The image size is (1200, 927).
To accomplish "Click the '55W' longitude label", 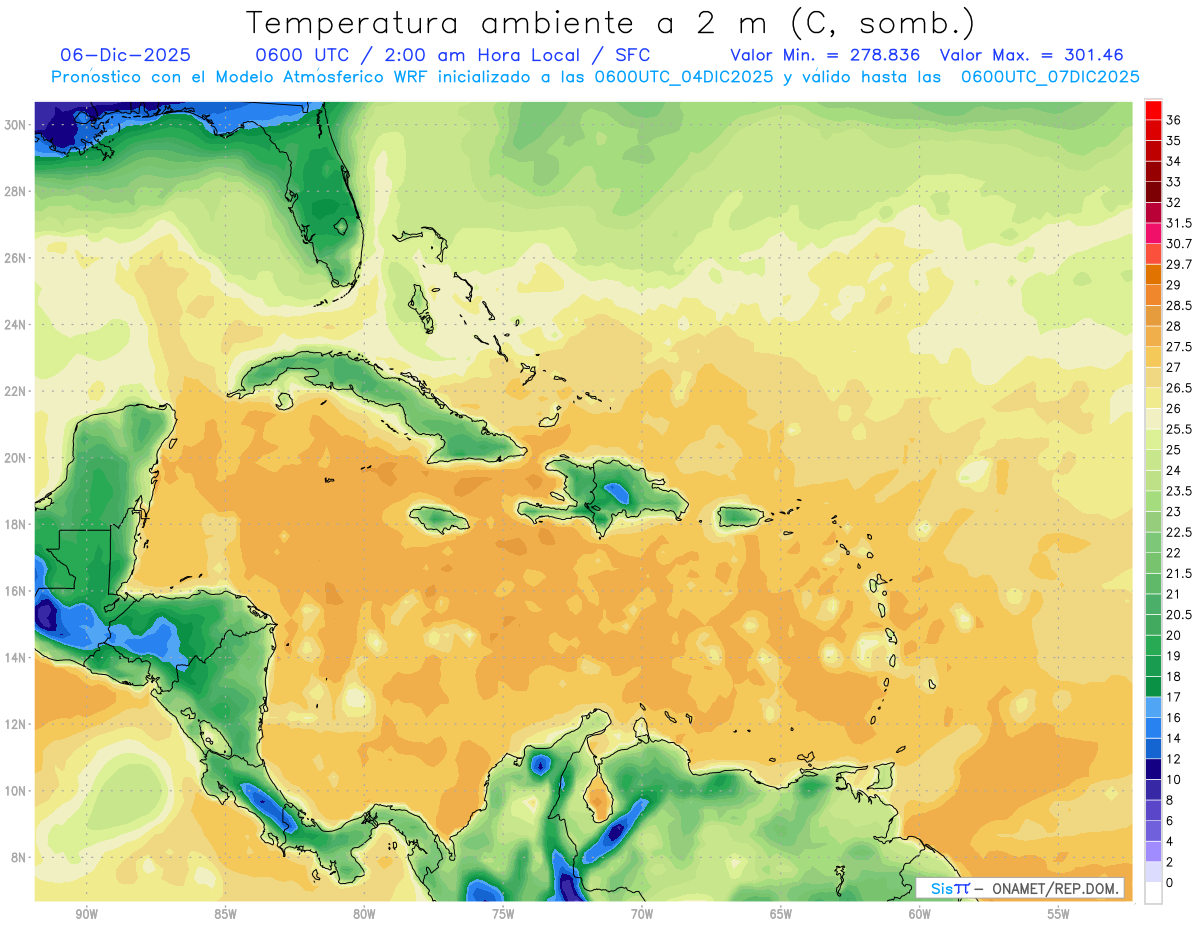I will coord(1059,915).
